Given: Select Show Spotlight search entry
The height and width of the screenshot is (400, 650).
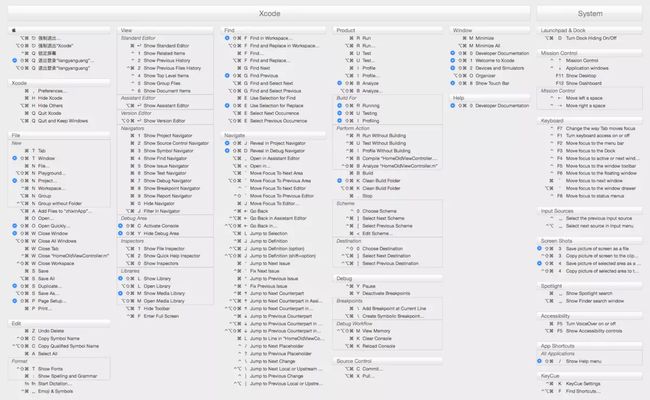Looking at the screenshot, I should tap(589, 293).
